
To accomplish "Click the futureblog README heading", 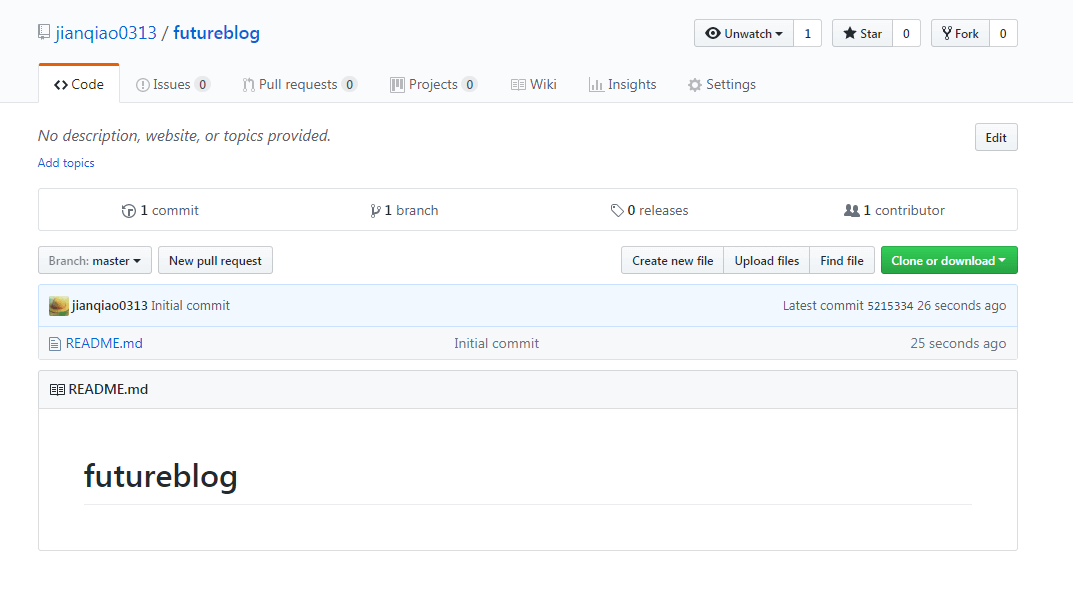I will tap(161, 476).
